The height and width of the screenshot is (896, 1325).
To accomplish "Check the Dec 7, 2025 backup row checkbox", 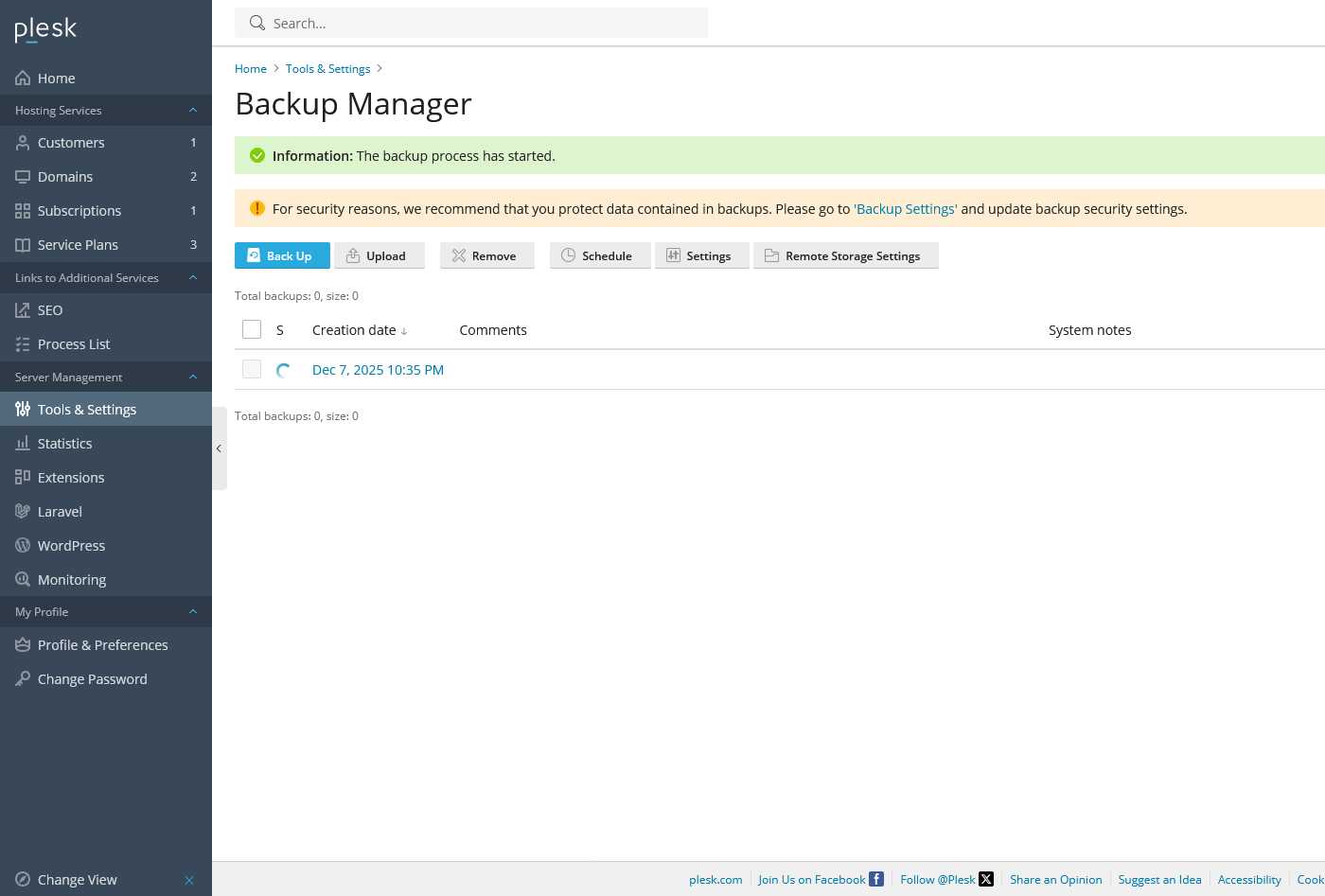I will point(252,369).
